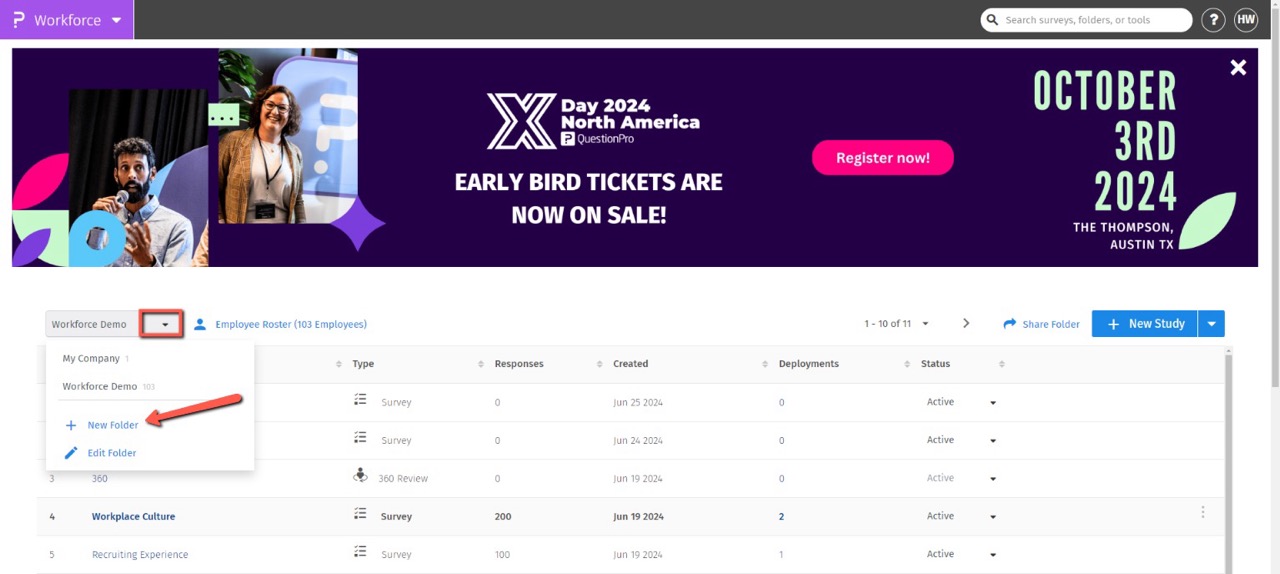Toggle the folder selector dropdown arrow
Viewport: 1280px width, 574px height.
point(164,324)
